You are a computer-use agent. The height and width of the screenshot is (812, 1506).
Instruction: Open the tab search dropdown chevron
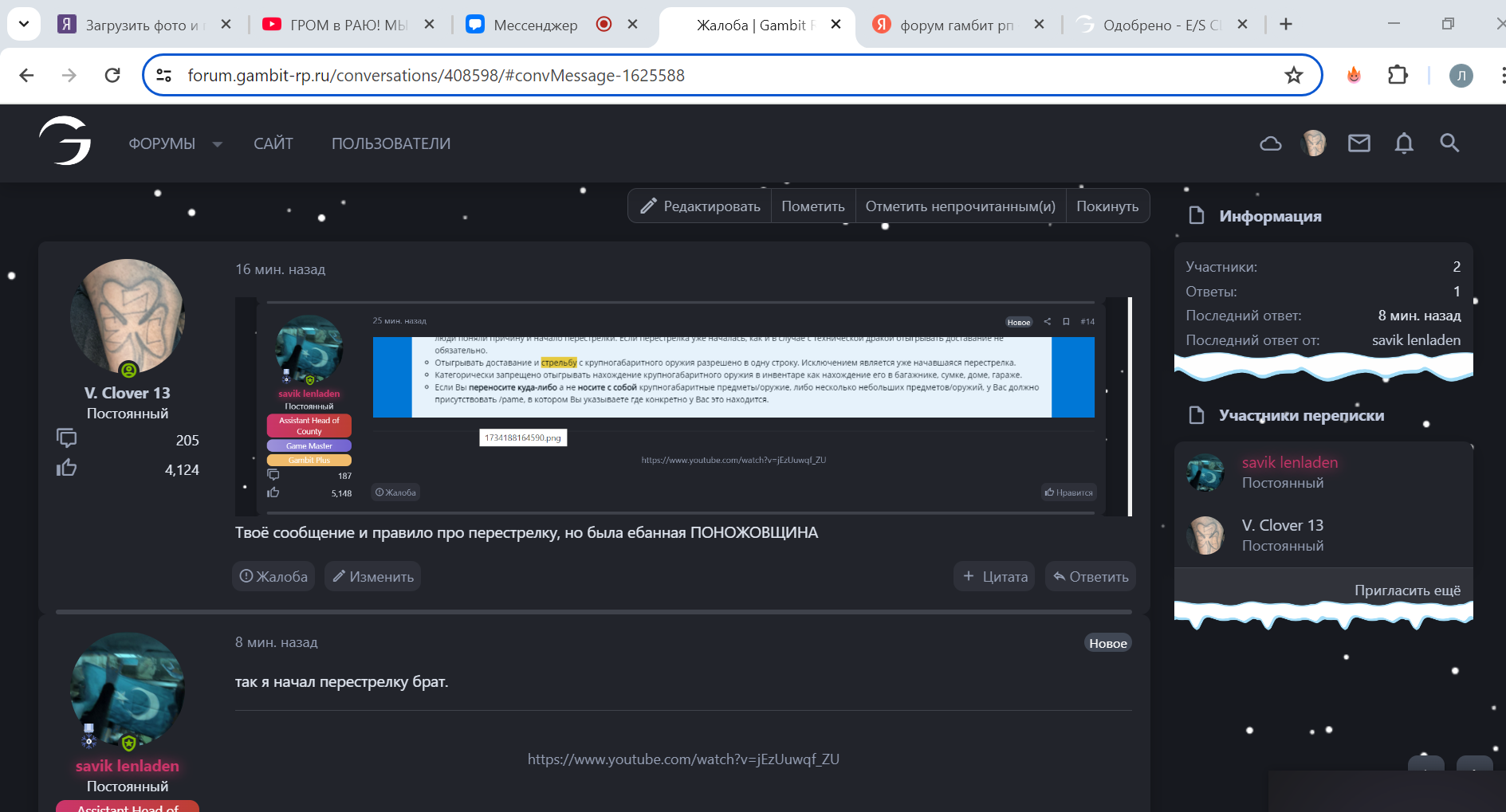pyautogui.click(x=24, y=24)
